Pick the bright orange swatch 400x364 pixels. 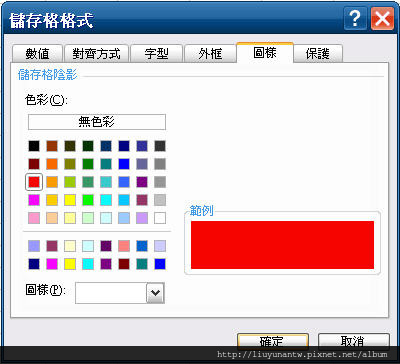[52, 164]
